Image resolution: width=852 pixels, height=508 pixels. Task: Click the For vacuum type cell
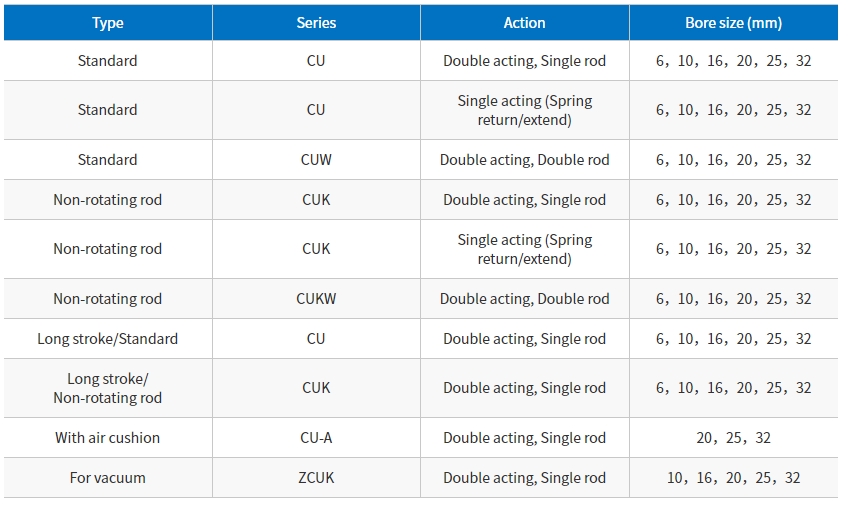(108, 478)
